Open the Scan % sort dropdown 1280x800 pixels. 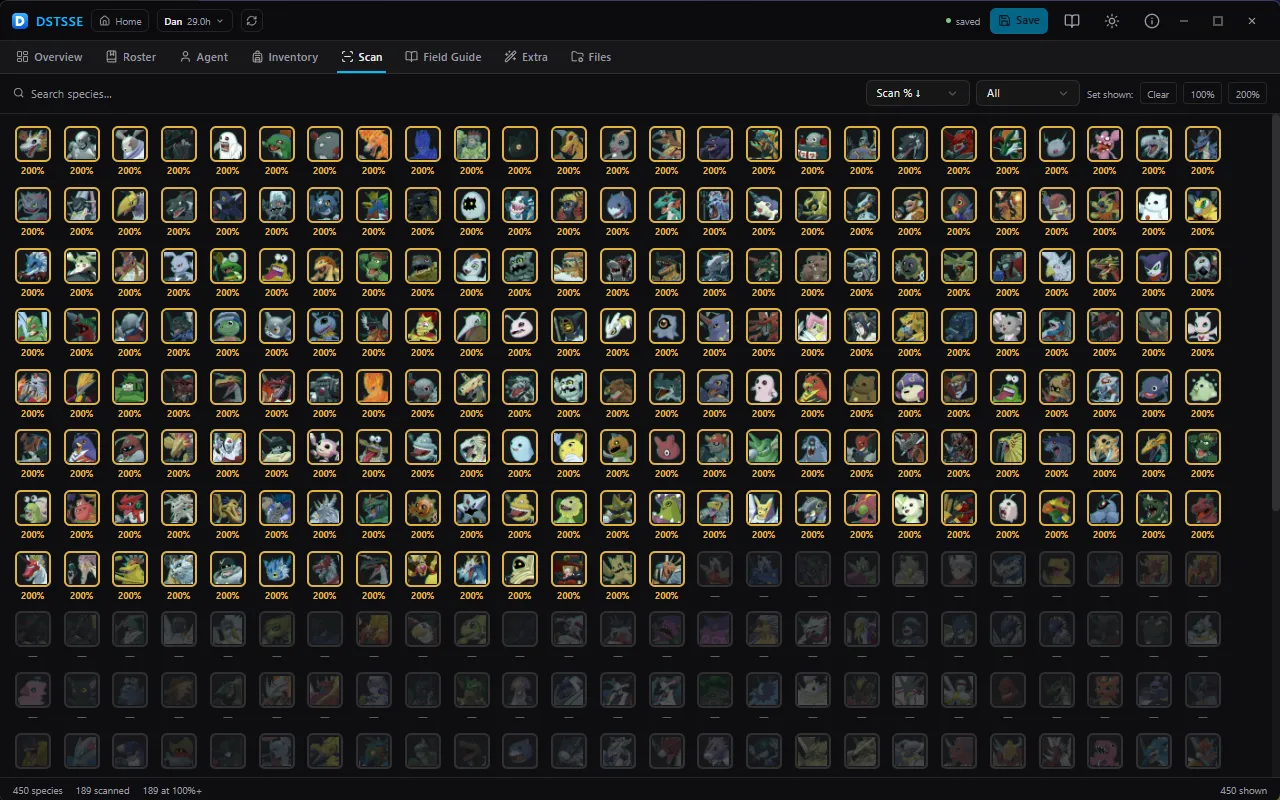(x=917, y=93)
